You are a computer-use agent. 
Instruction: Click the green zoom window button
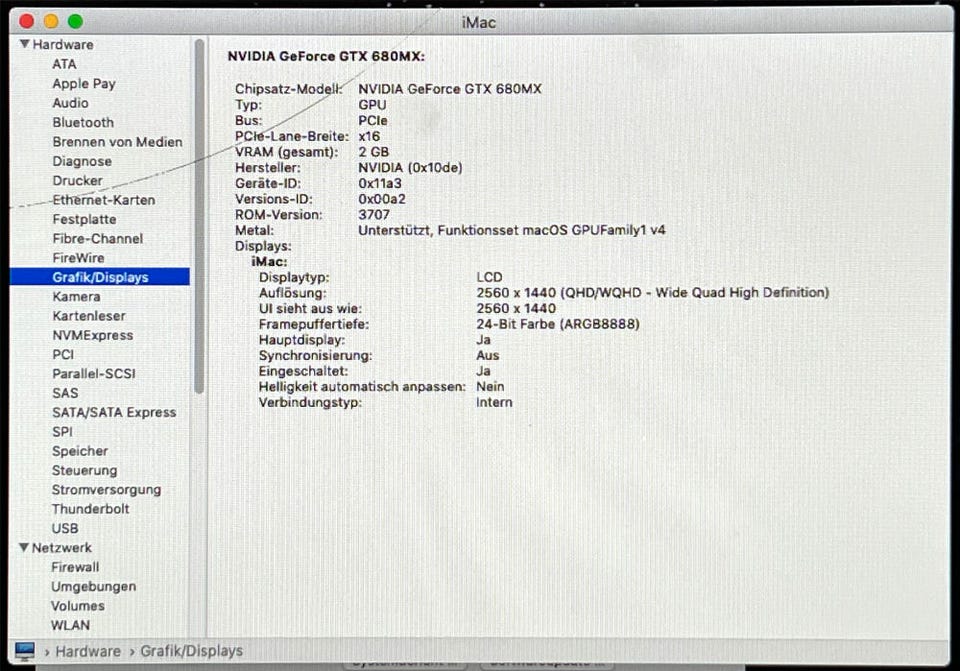pos(75,21)
